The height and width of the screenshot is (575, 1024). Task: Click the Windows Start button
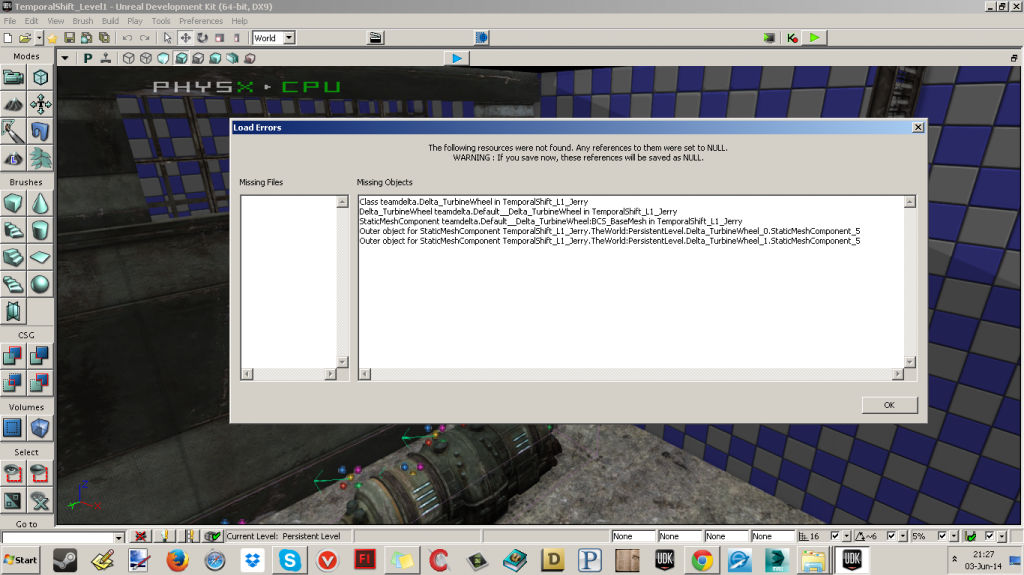20,560
